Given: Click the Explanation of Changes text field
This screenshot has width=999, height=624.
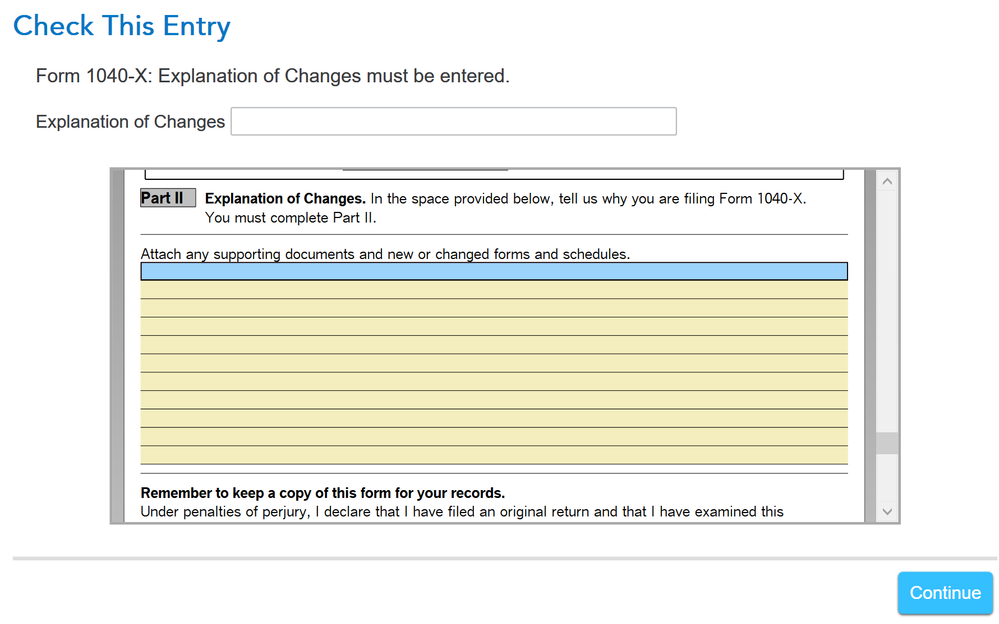Looking at the screenshot, I should pos(453,121).
